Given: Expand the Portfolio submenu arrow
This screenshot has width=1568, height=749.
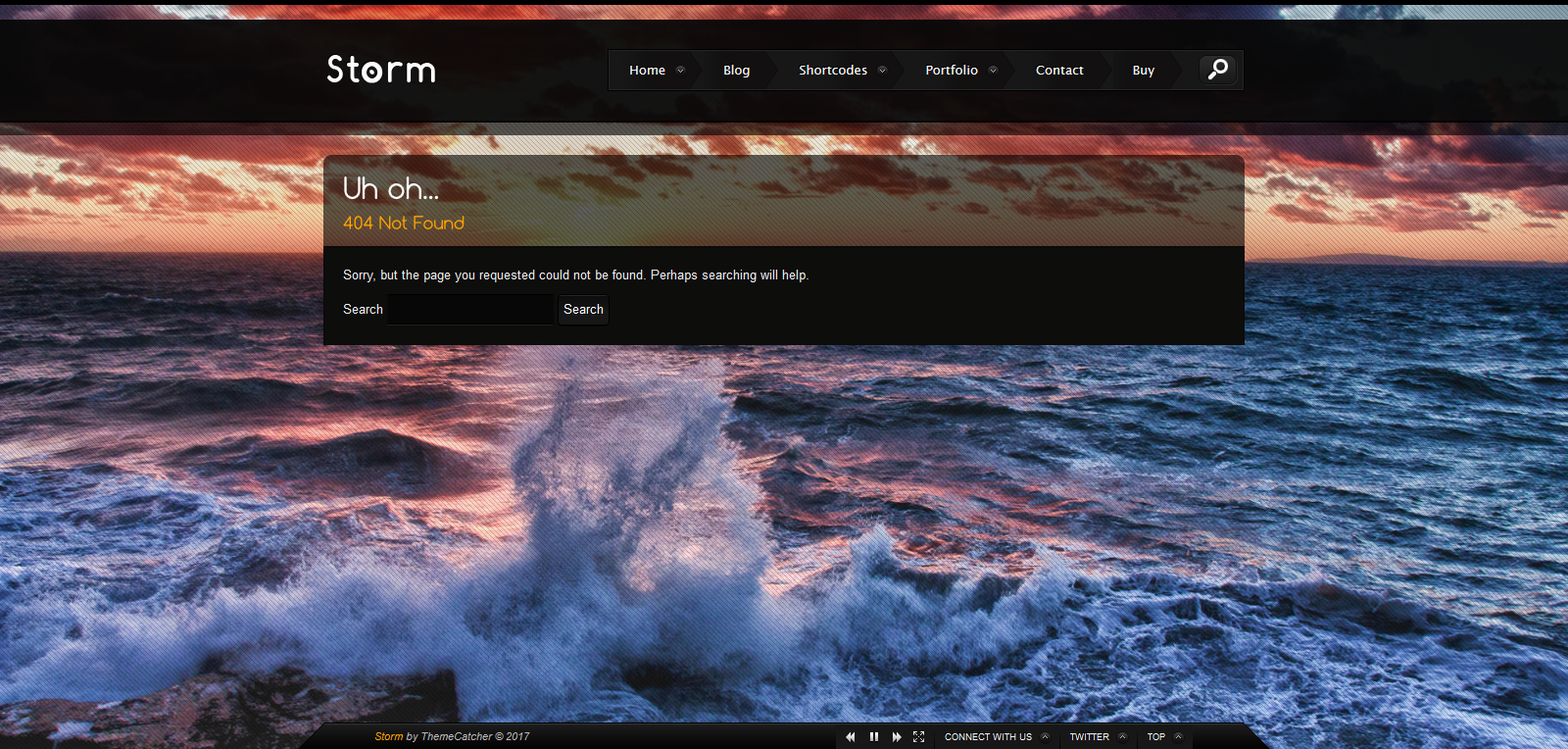Looking at the screenshot, I should (x=993, y=70).
